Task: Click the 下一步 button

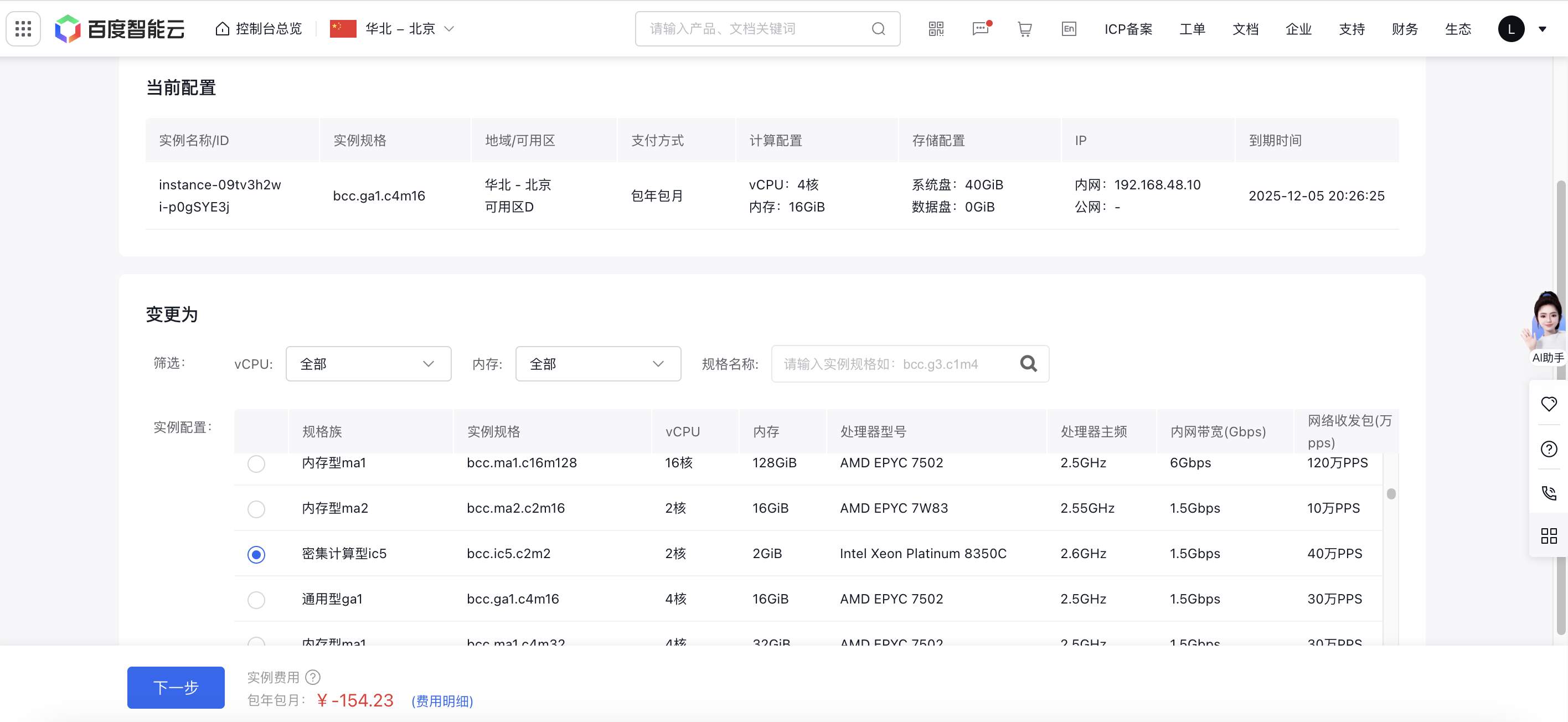Action: click(x=176, y=687)
